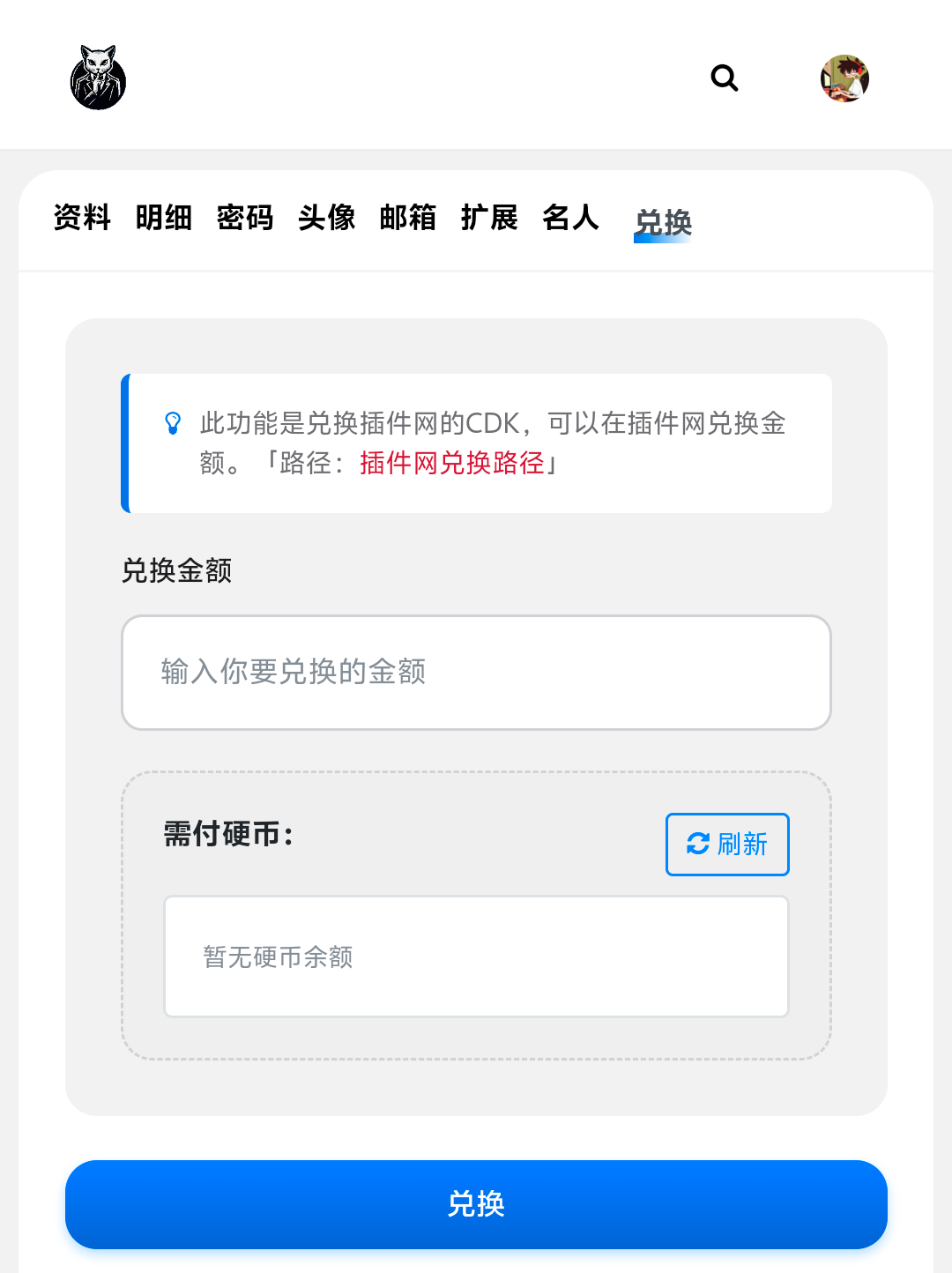Image resolution: width=952 pixels, height=1273 pixels.
Task: Click the 需付硬币 label
Action: pyautogui.click(x=228, y=834)
